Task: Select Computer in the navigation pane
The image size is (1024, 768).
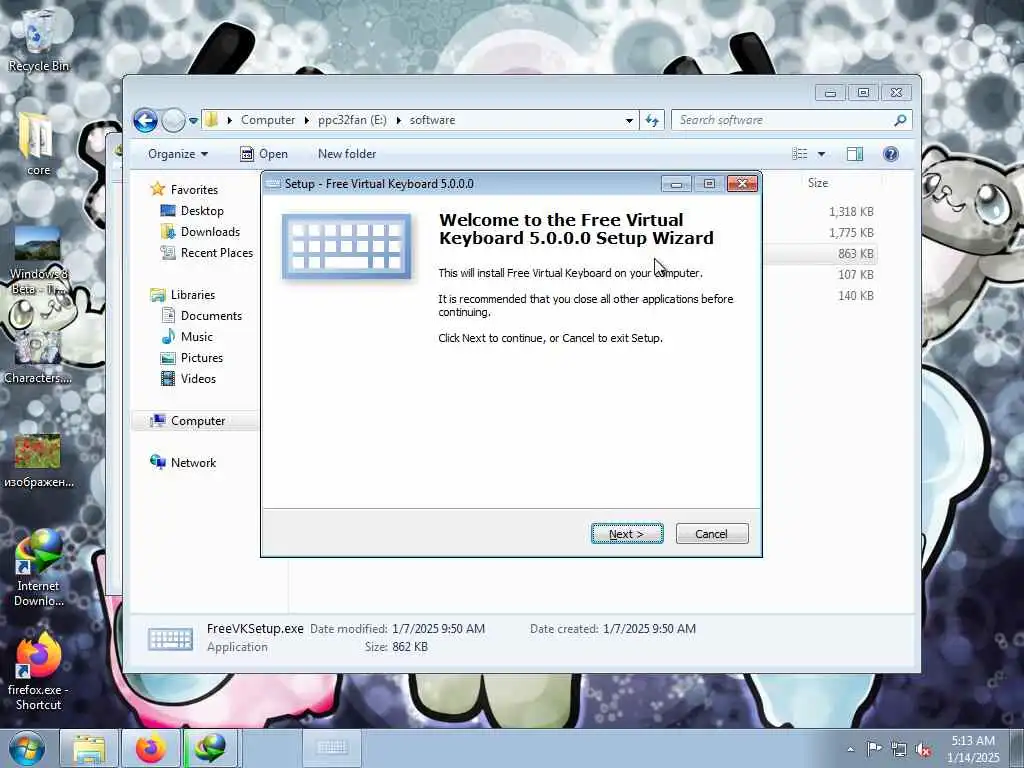Action: [197, 421]
